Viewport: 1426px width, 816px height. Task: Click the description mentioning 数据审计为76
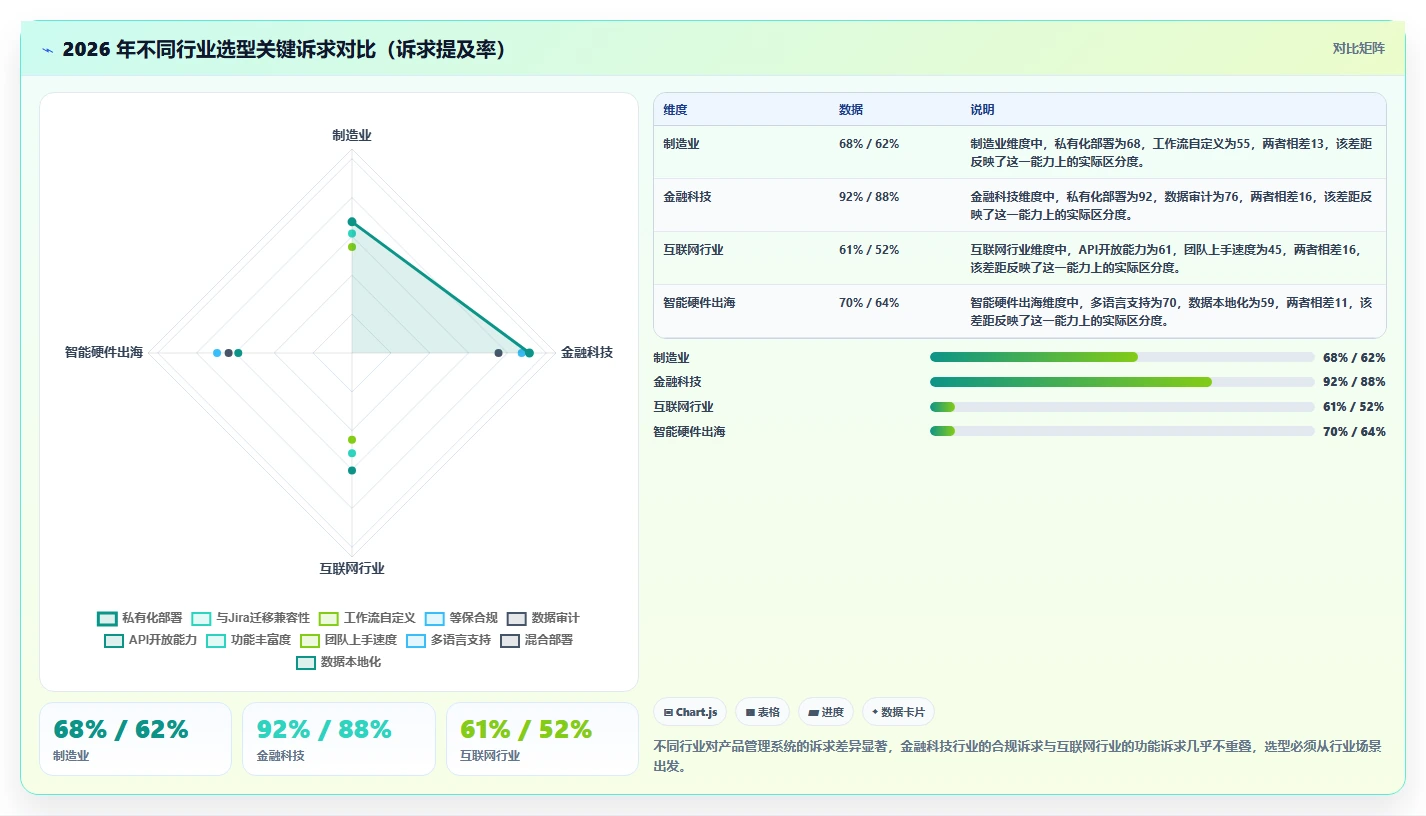[x=1172, y=205]
